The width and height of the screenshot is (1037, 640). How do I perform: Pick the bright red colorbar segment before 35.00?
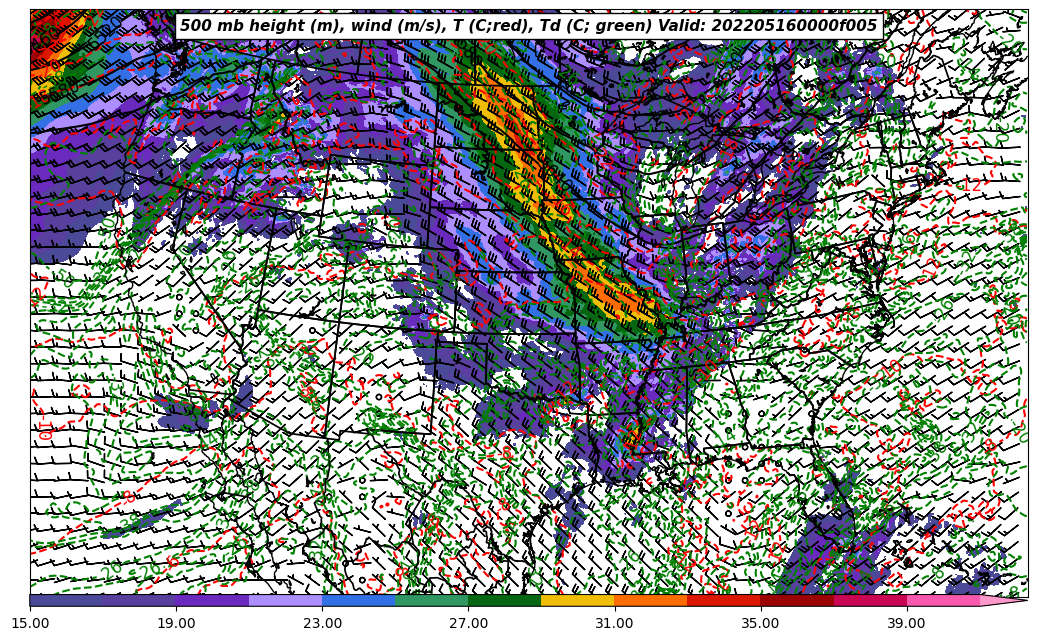[x=724, y=600]
